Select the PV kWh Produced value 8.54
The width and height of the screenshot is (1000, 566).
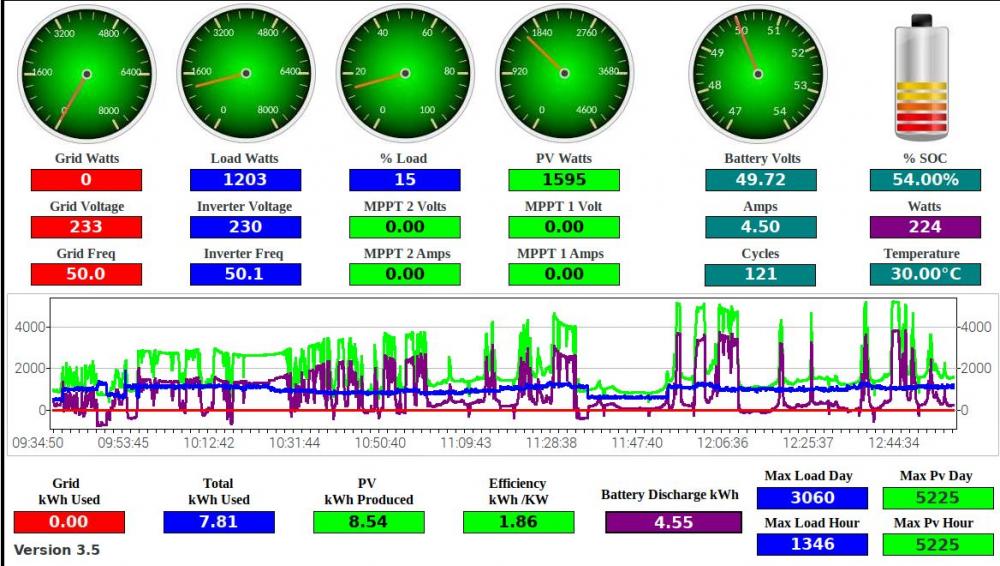tap(369, 522)
